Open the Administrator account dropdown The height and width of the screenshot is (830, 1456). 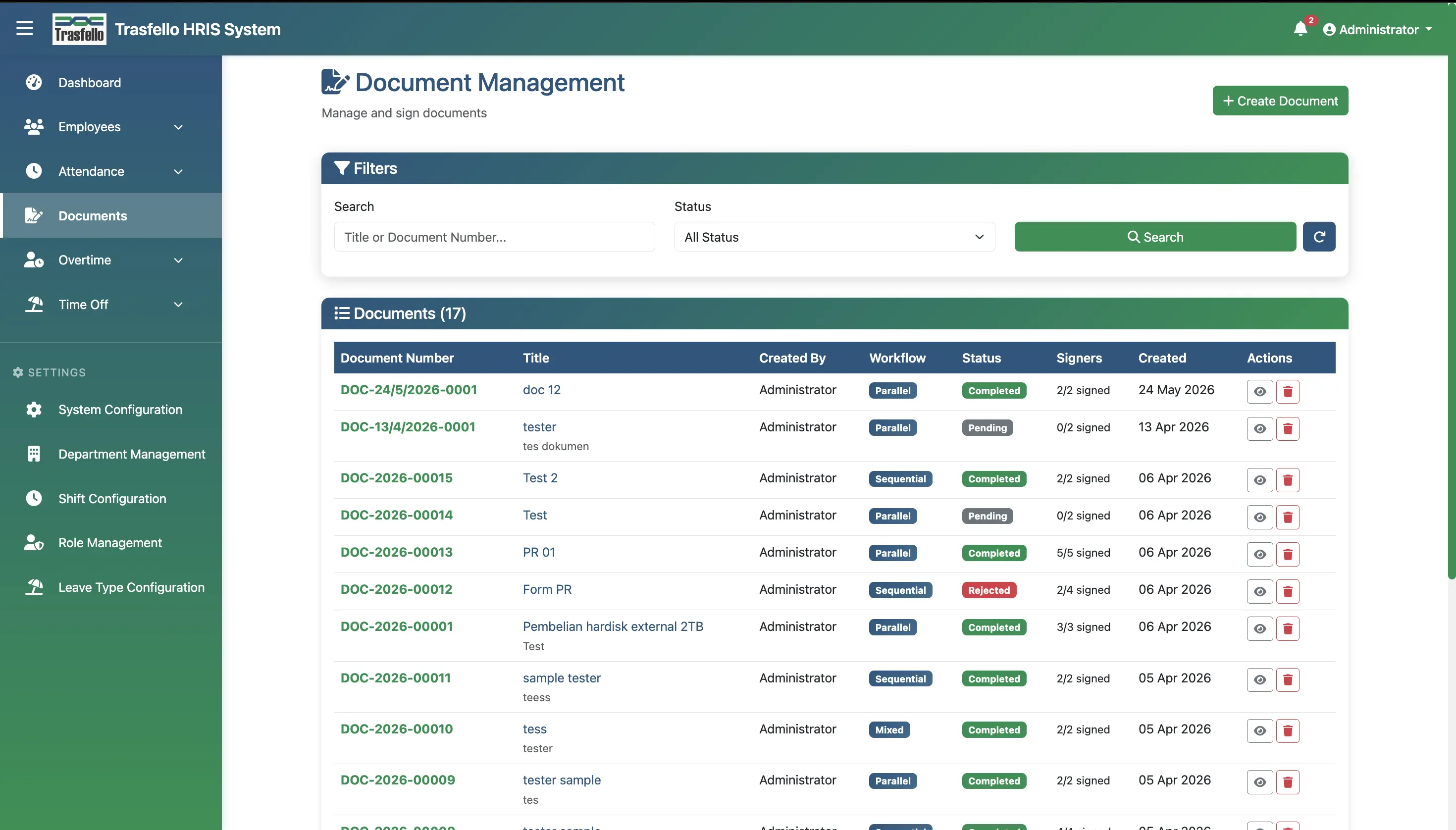[x=1377, y=29]
